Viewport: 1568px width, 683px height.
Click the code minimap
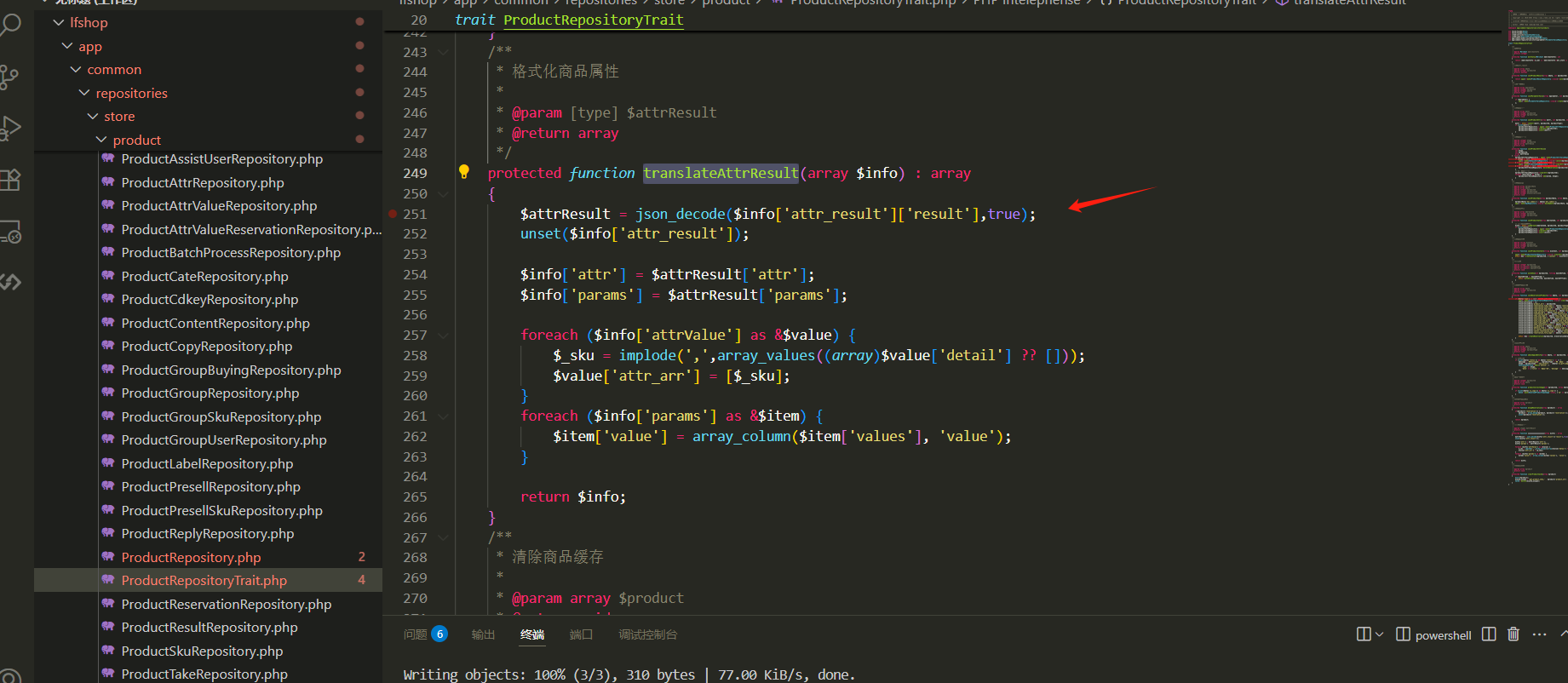(1536, 247)
